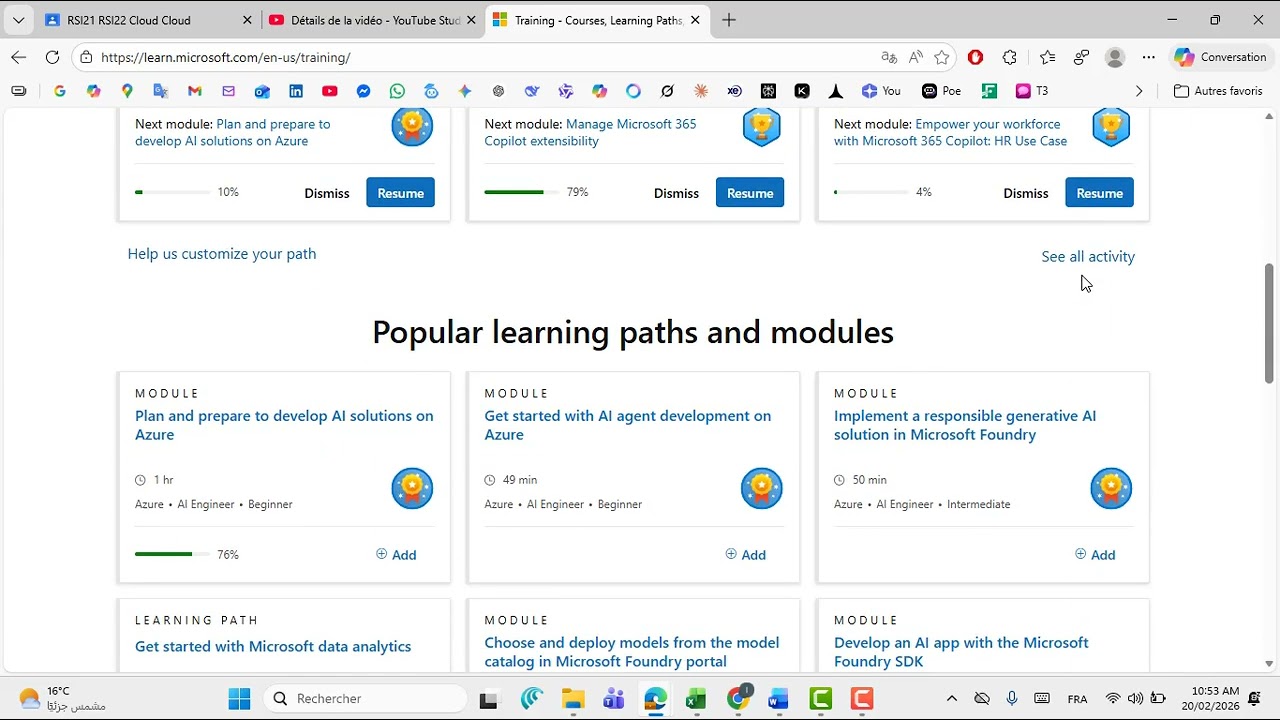Refresh the current page
1280x720 pixels.
tap(52, 57)
